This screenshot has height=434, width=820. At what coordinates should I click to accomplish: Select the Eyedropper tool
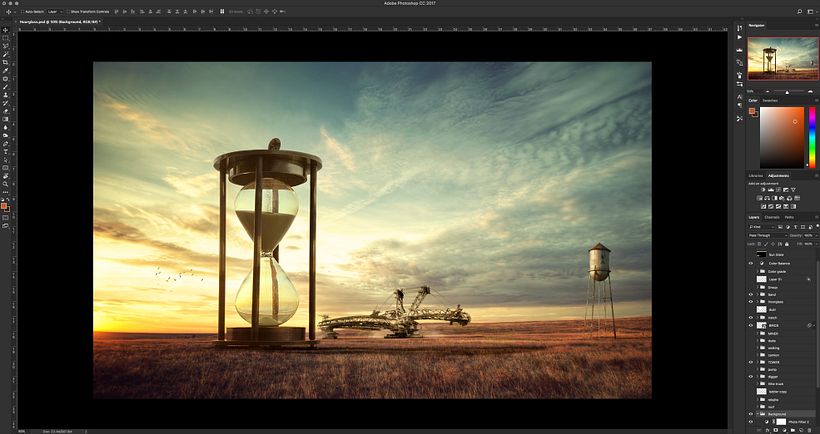pos(6,70)
